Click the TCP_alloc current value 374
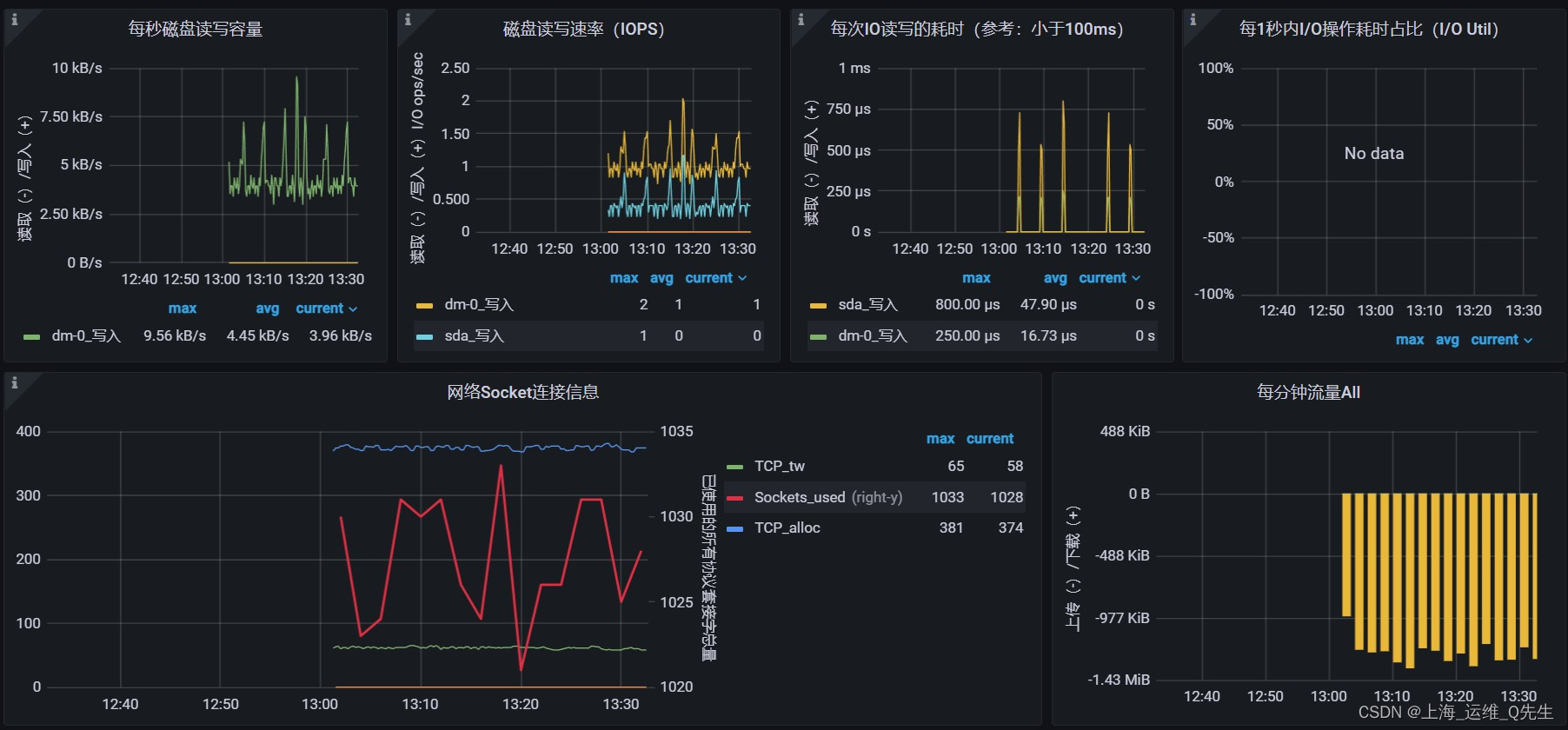The width and height of the screenshot is (1568, 730). click(x=1011, y=528)
